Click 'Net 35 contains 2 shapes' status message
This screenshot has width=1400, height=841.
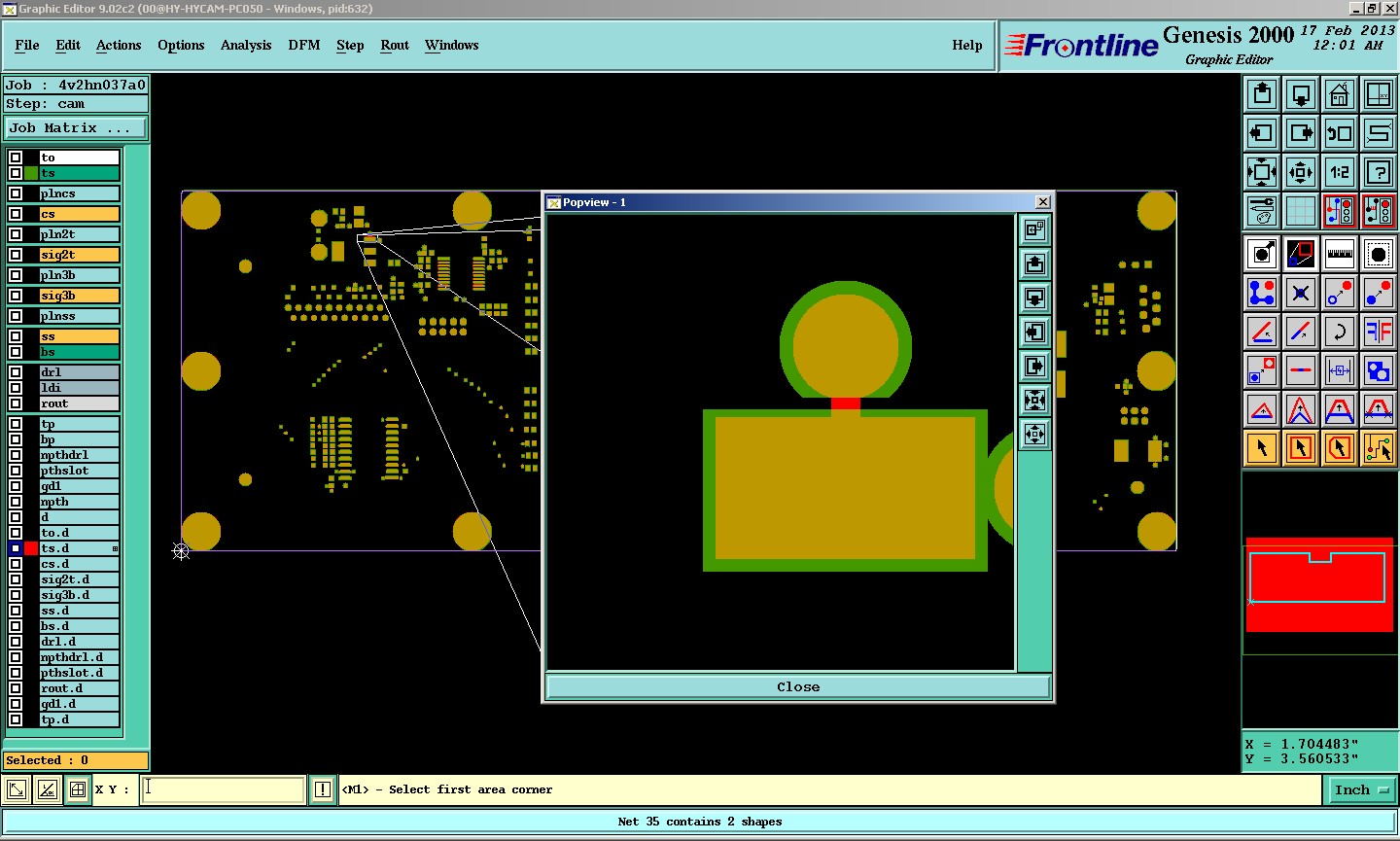coord(700,822)
